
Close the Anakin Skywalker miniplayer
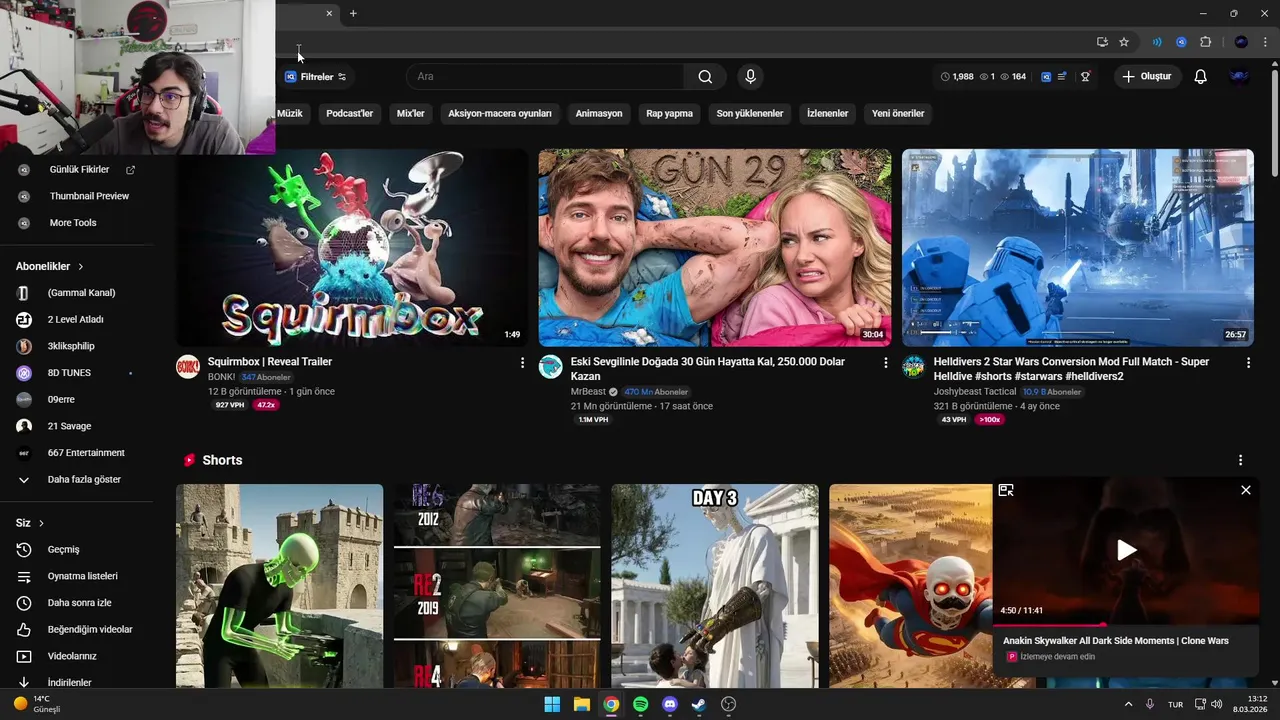(1246, 490)
